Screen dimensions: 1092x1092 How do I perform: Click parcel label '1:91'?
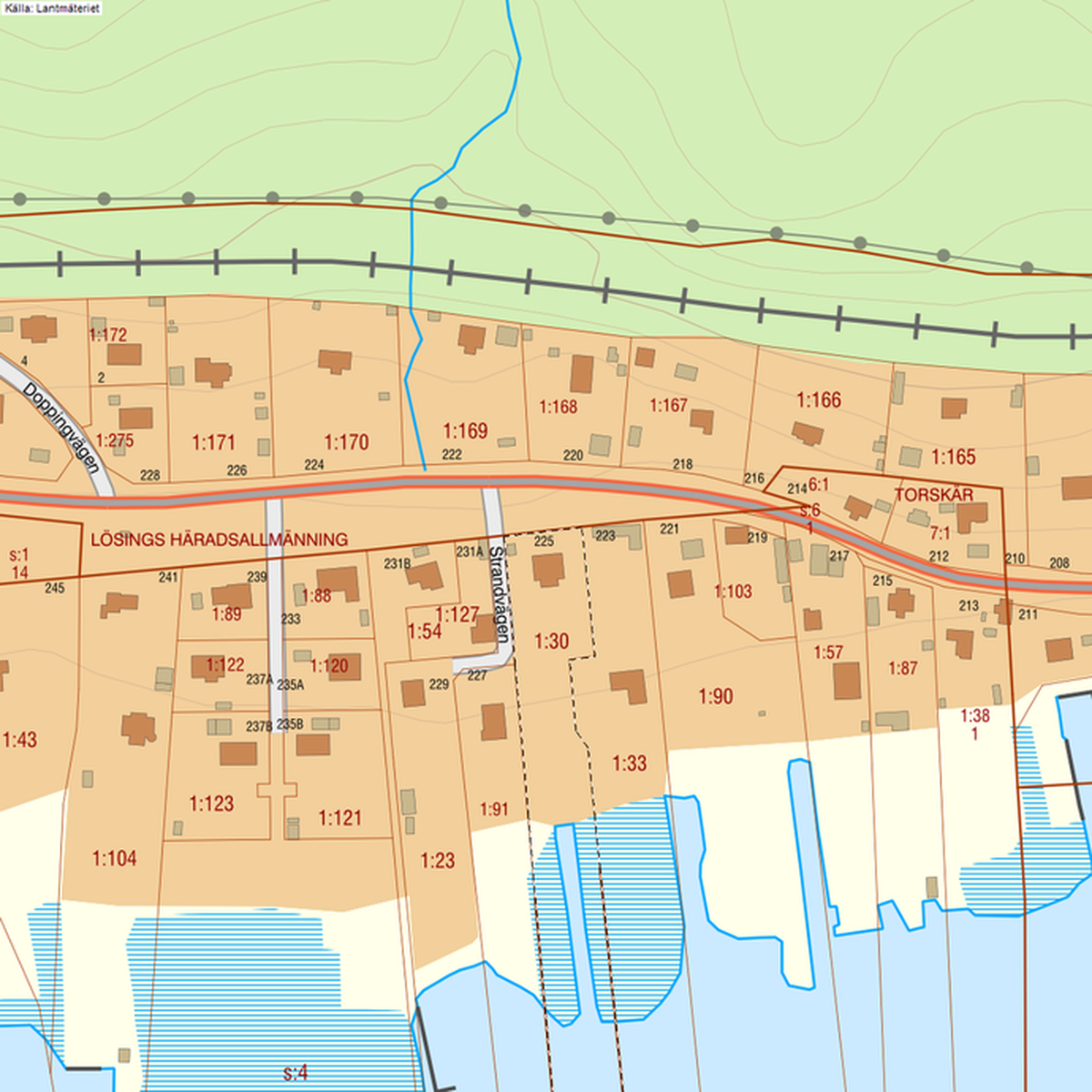click(494, 809)
